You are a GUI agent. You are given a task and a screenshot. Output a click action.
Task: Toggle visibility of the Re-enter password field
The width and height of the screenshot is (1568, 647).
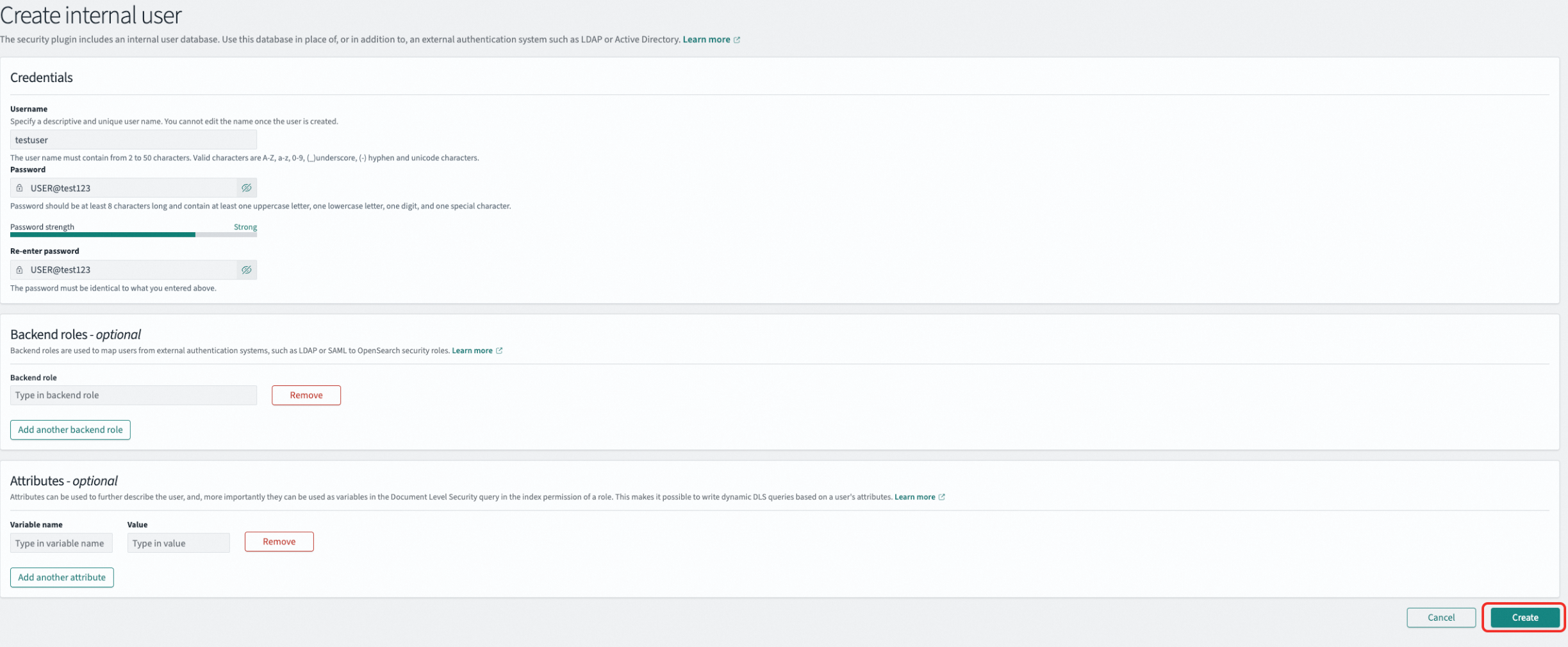click(247, 270)
